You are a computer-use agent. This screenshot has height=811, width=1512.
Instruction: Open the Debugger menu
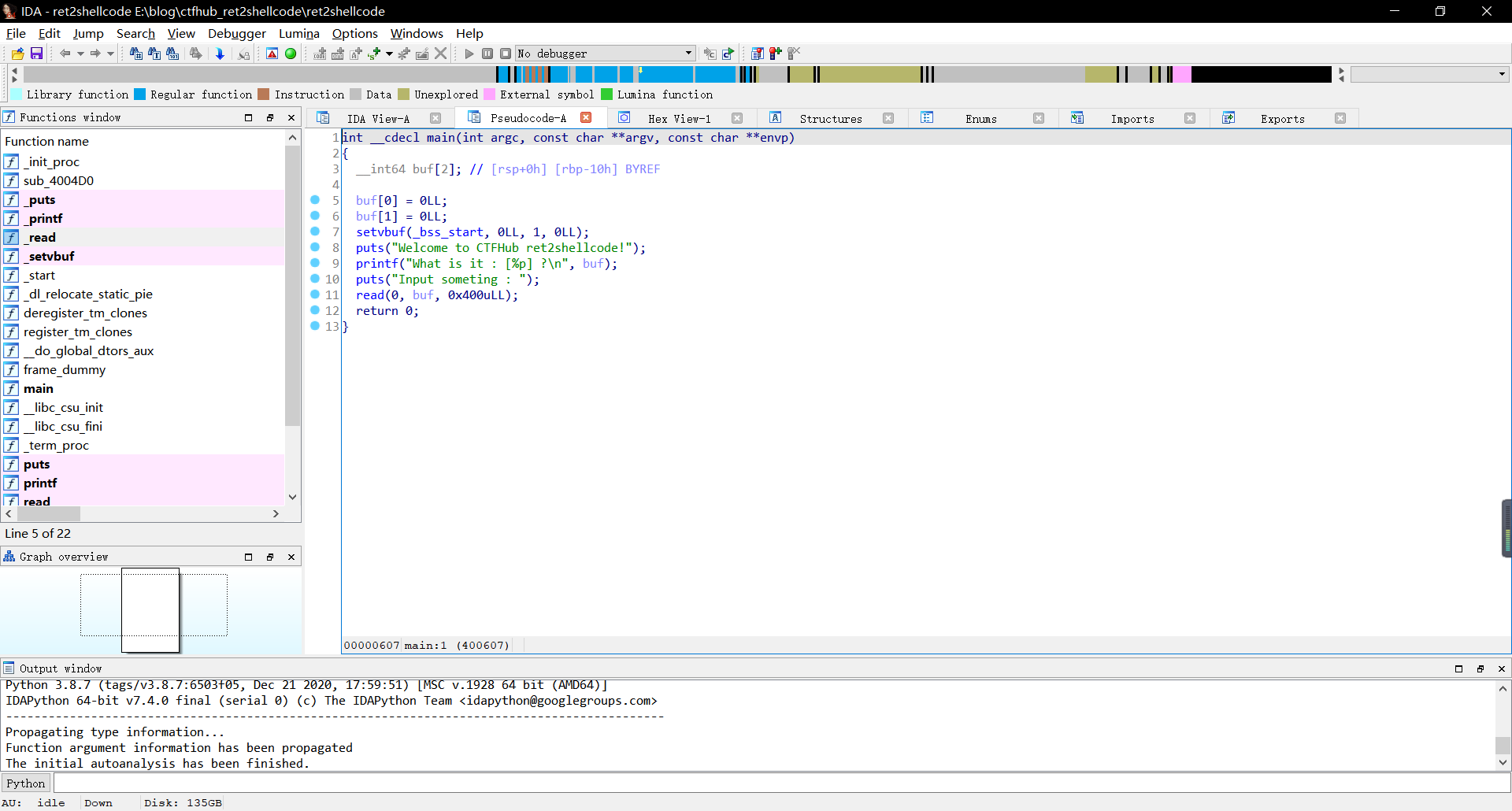[236, 33]
